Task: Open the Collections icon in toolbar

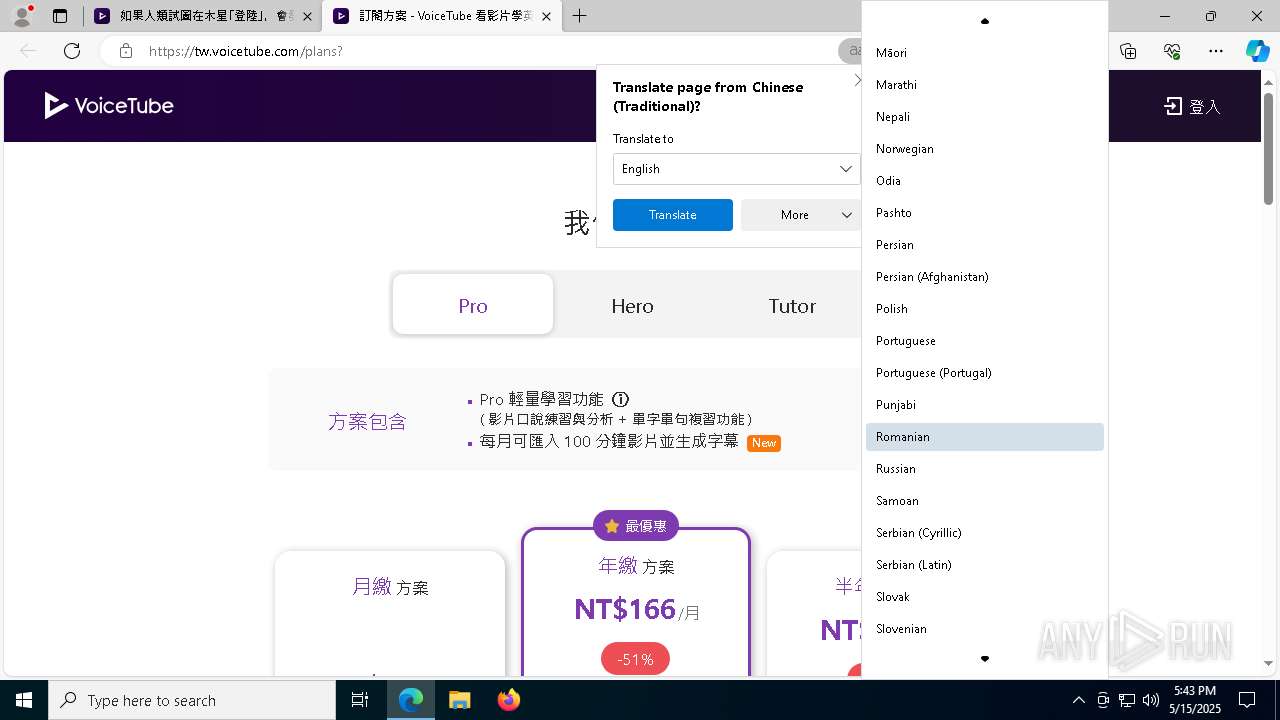Action: pos(1128,51)
